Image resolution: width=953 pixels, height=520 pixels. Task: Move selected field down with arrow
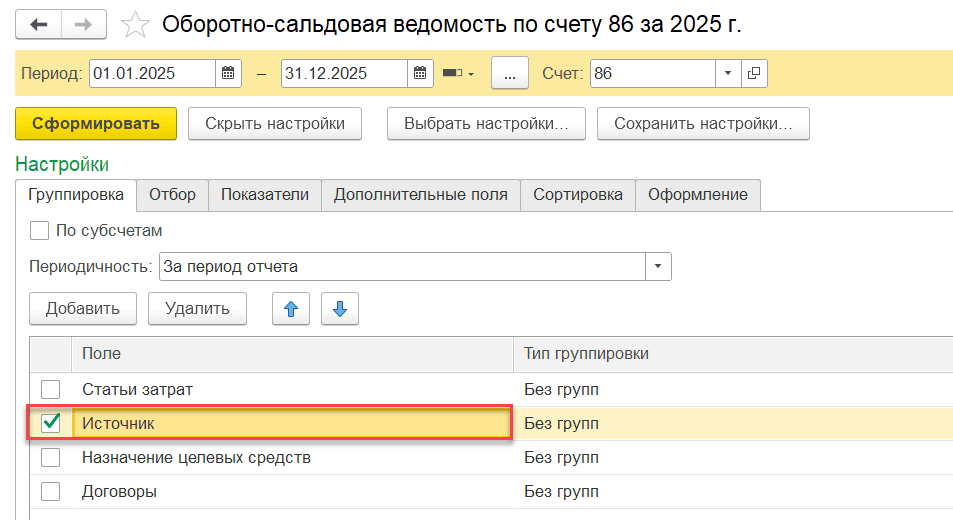[x=339, y=309]
